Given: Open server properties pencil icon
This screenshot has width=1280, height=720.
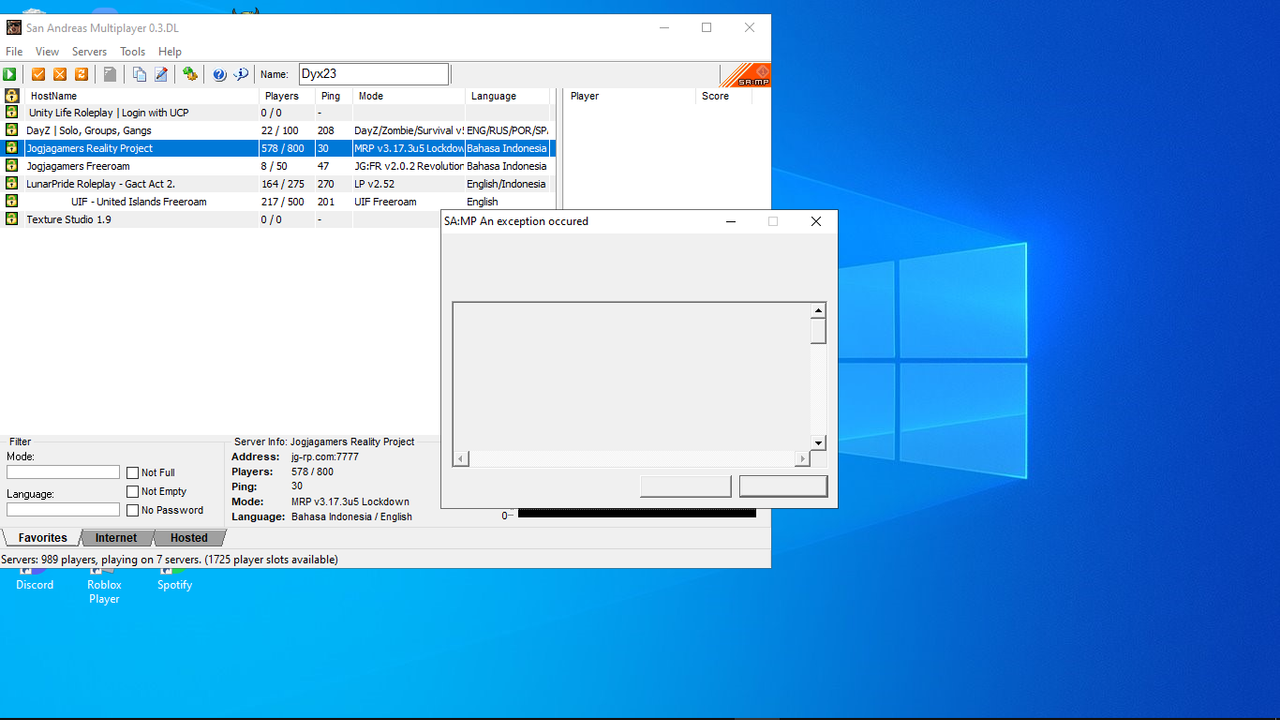Looking at the screenshot, I should pyautogui.click(x=161, y=74).
